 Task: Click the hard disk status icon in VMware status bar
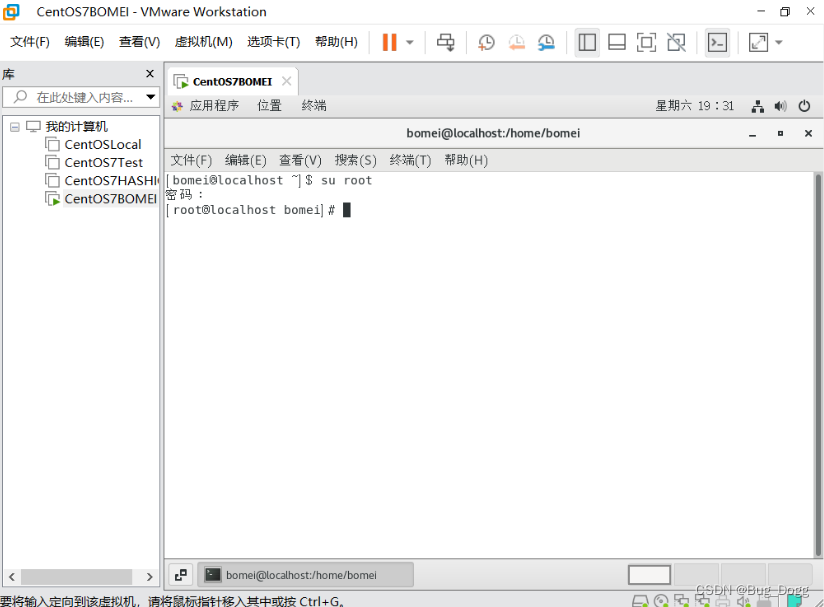640,601
